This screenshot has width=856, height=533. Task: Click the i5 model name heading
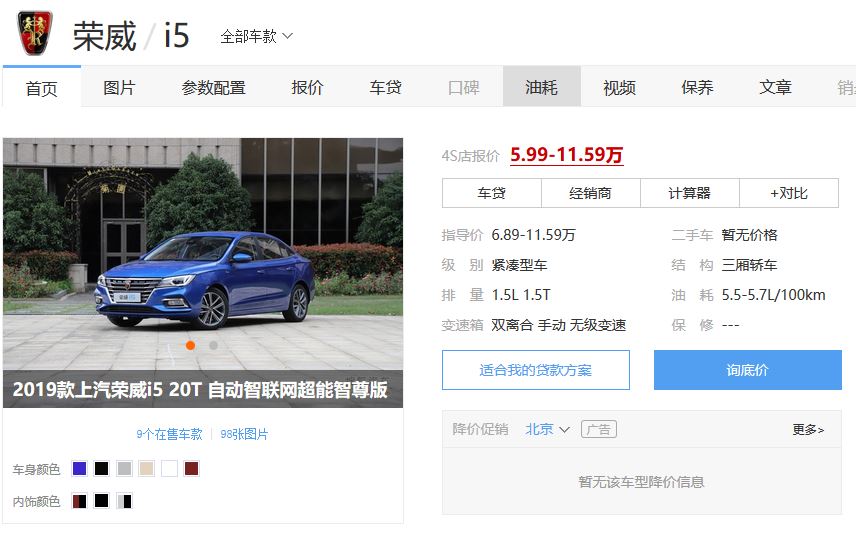point(176,35)
